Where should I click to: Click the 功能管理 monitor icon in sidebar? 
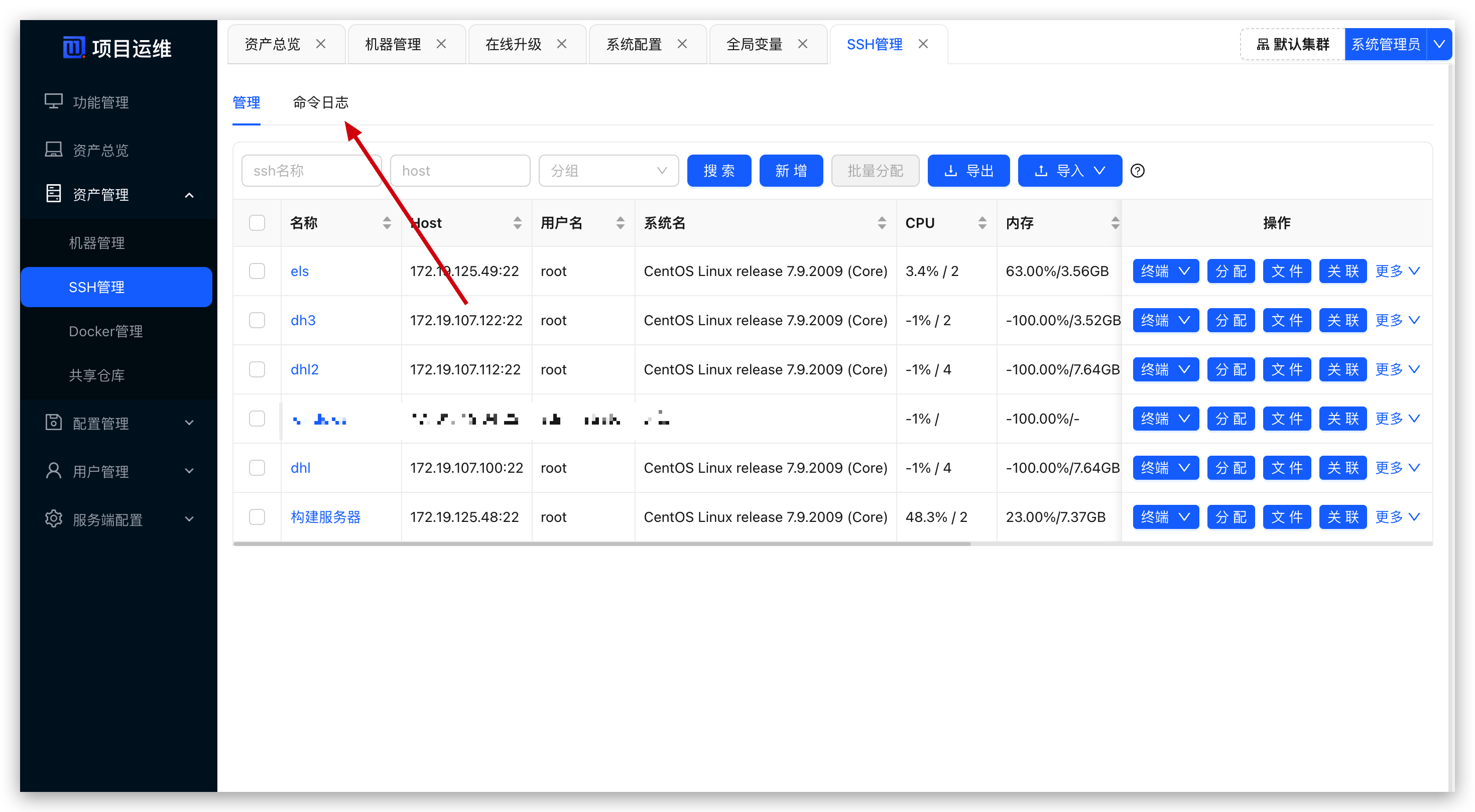53,101
